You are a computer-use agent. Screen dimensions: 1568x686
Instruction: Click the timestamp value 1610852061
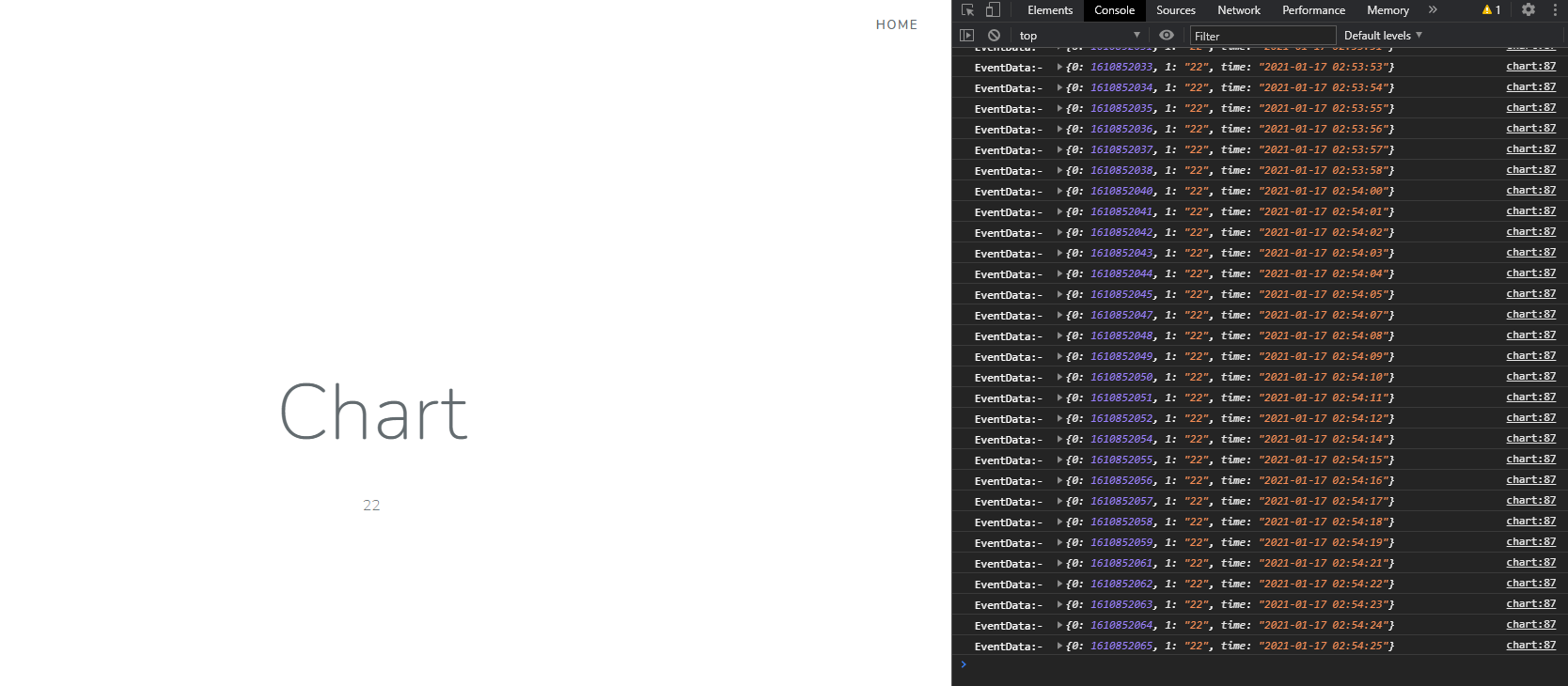[1121, 564]
